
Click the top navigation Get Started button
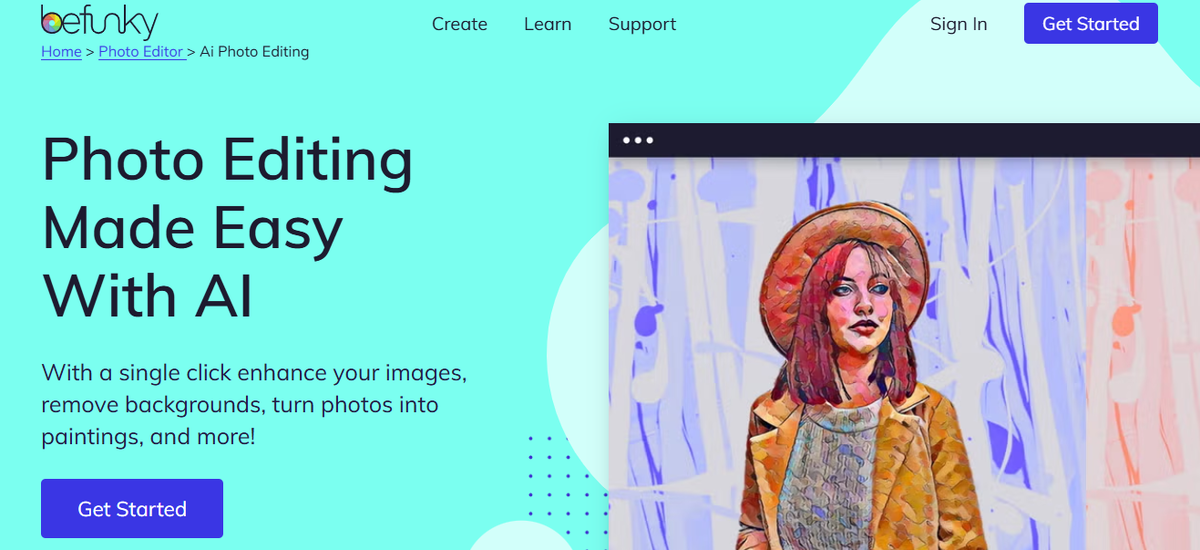[1091, 24]
